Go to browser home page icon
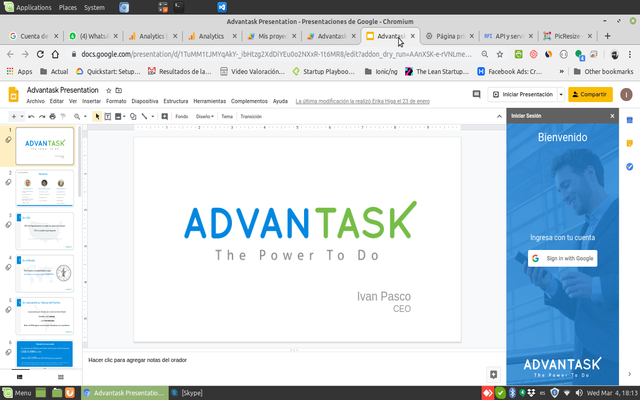This screenshot has width=640, height=400. [x=55, y=54]
